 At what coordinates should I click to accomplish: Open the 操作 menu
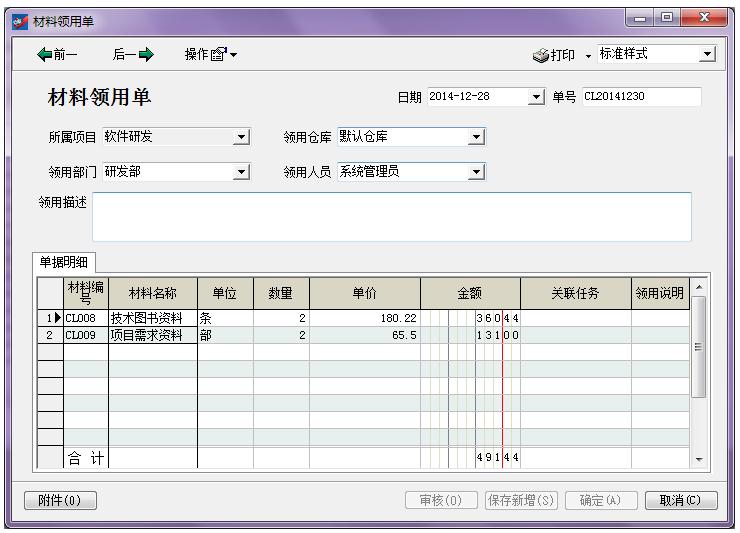(211, 55)
